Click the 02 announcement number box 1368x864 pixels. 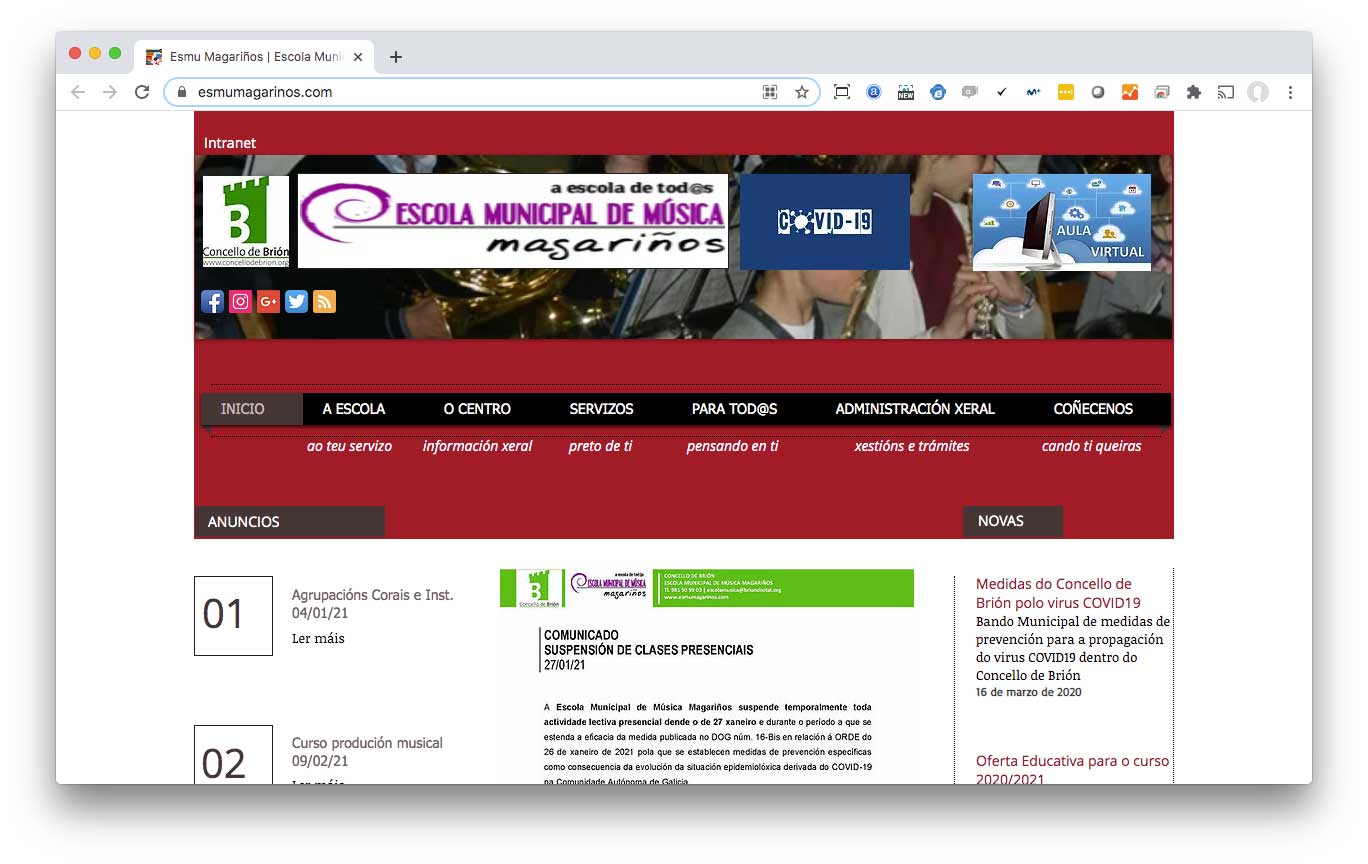click(233, 755)
